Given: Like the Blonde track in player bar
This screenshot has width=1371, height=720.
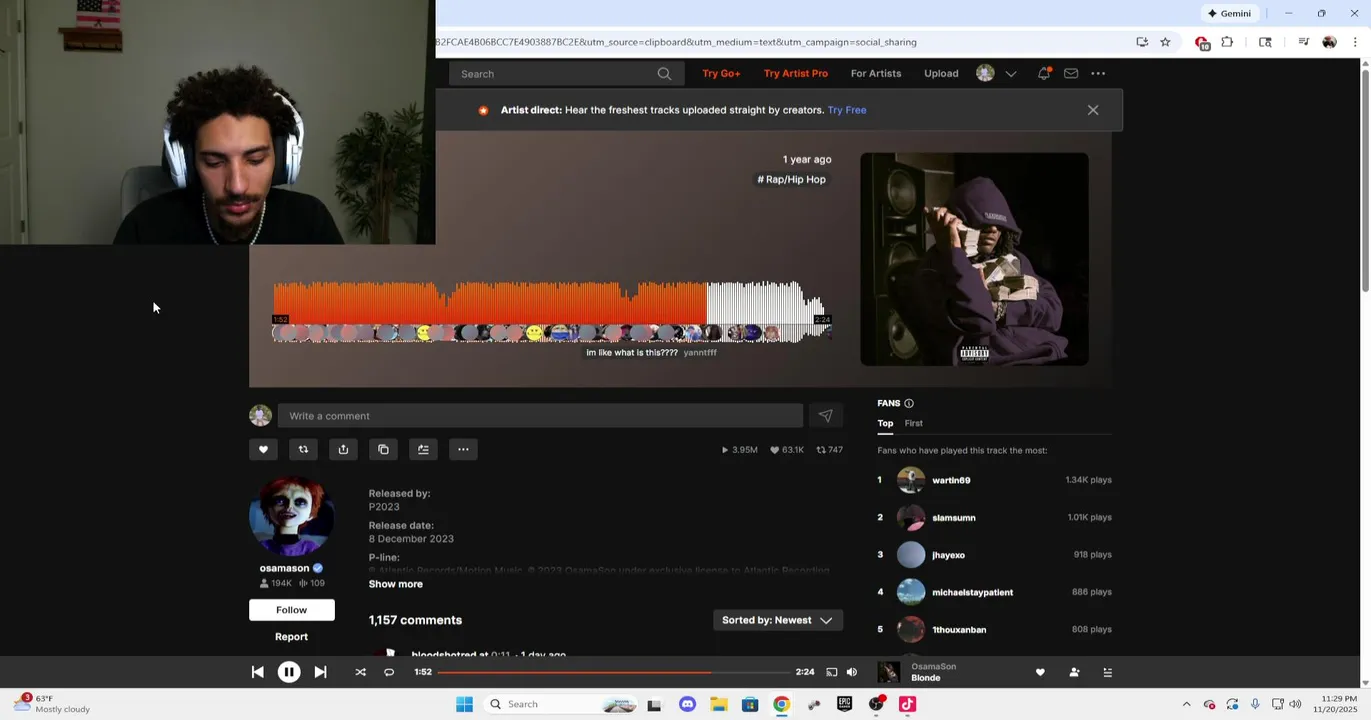Looking at the screenshot, I should 1040,672.
